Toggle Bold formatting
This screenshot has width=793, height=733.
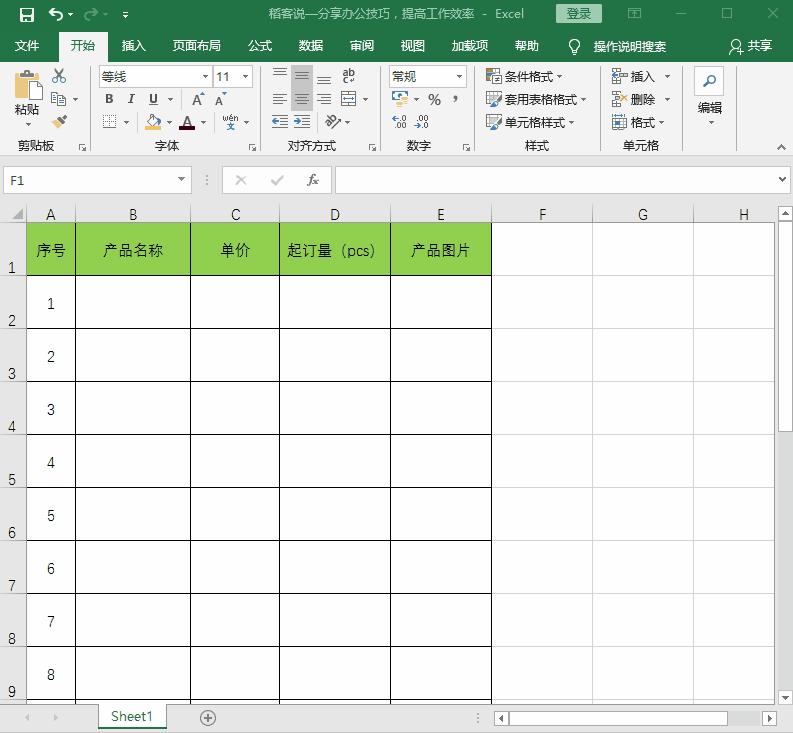[x=109, y=99]
